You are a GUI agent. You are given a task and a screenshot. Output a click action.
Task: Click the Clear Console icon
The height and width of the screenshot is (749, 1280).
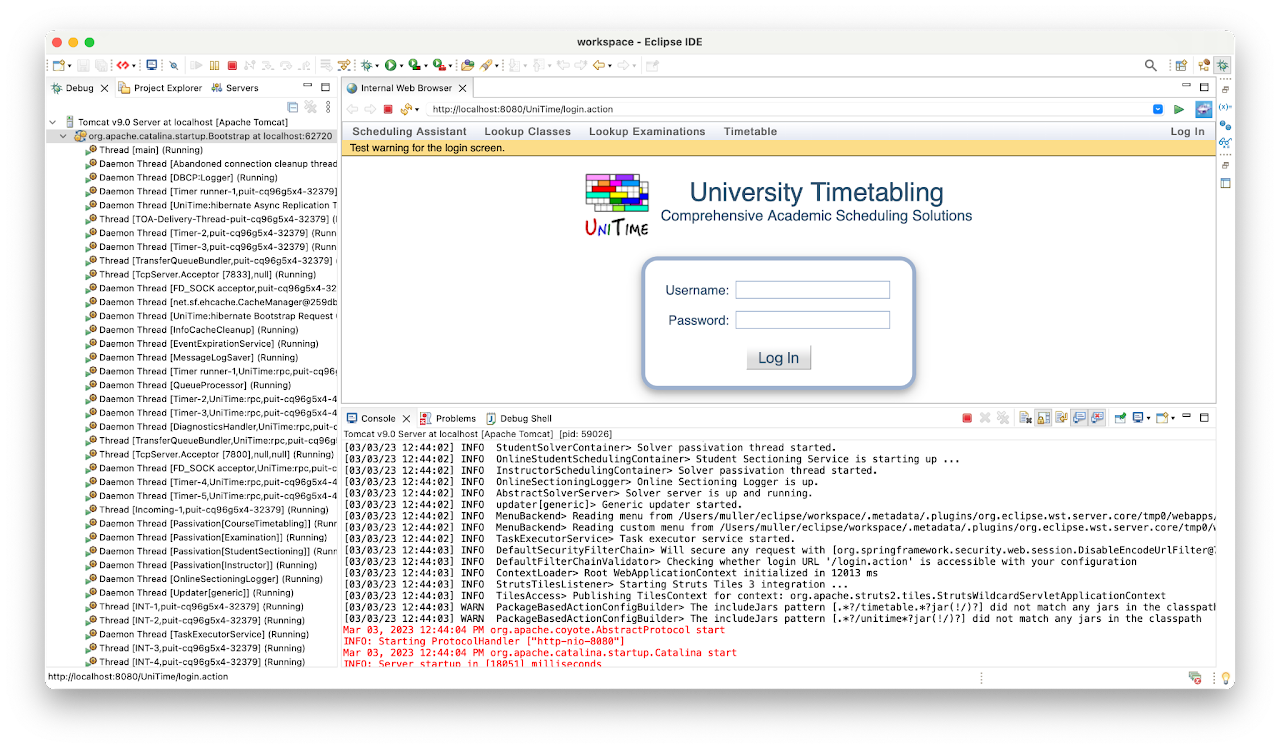click(1025, 418)
